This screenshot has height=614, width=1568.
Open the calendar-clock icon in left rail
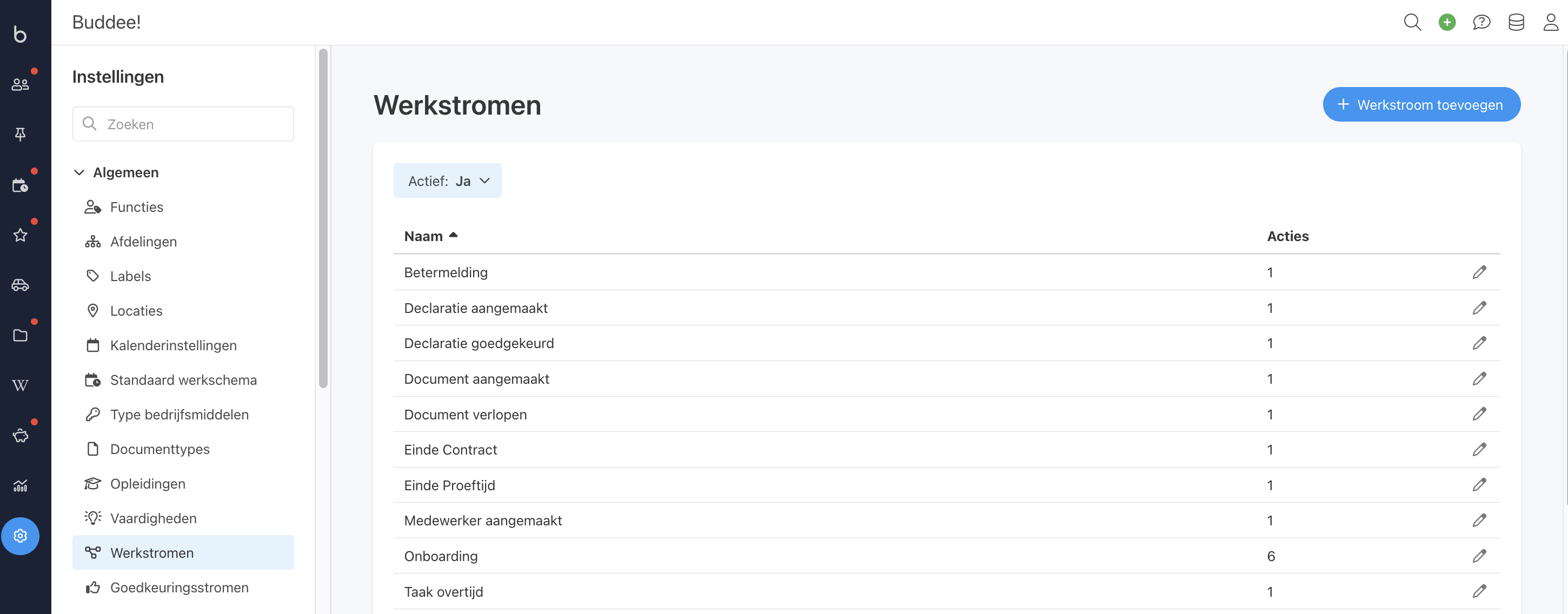click(20, 185)
